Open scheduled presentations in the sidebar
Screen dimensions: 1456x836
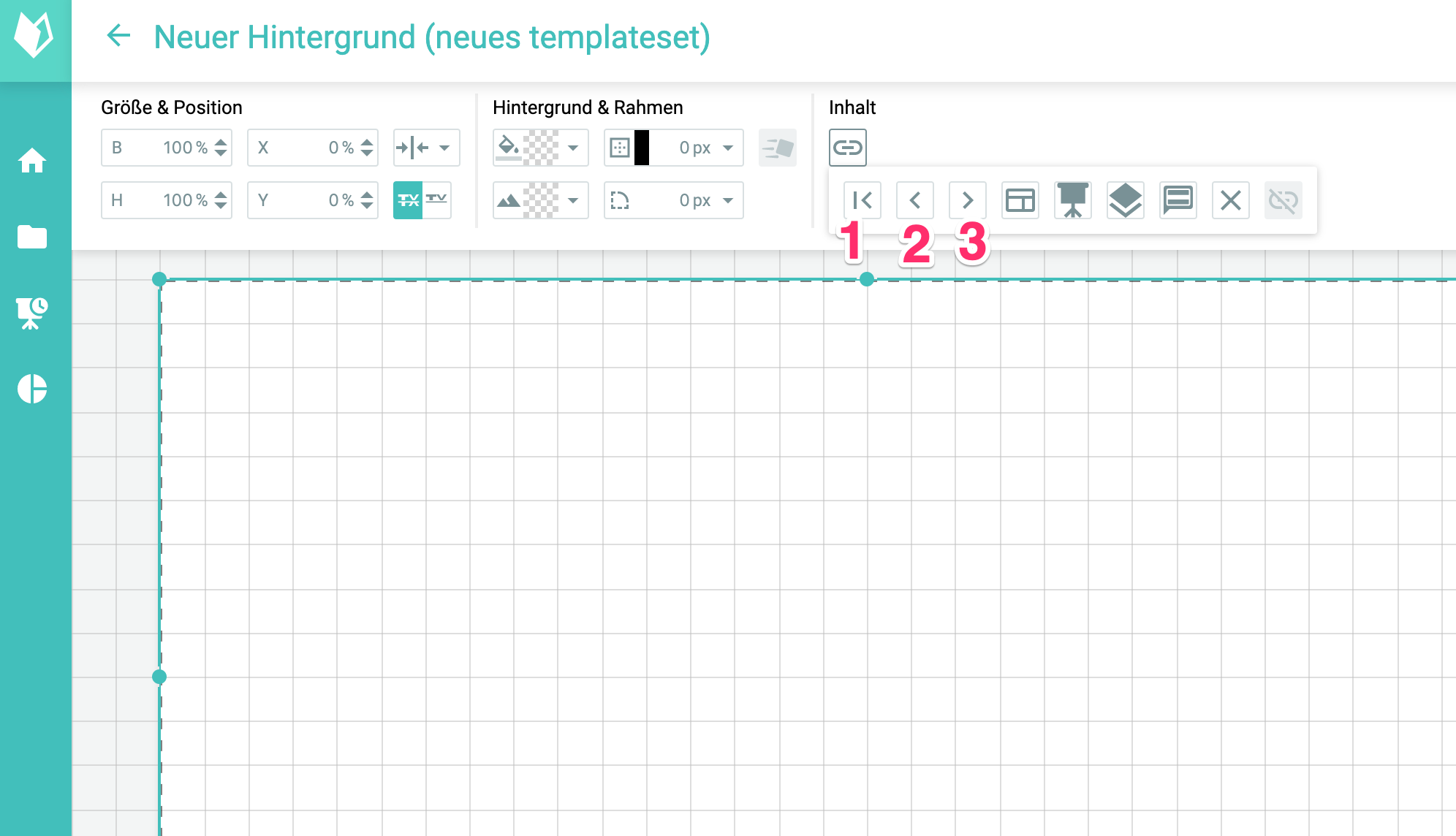coord(32,313)
